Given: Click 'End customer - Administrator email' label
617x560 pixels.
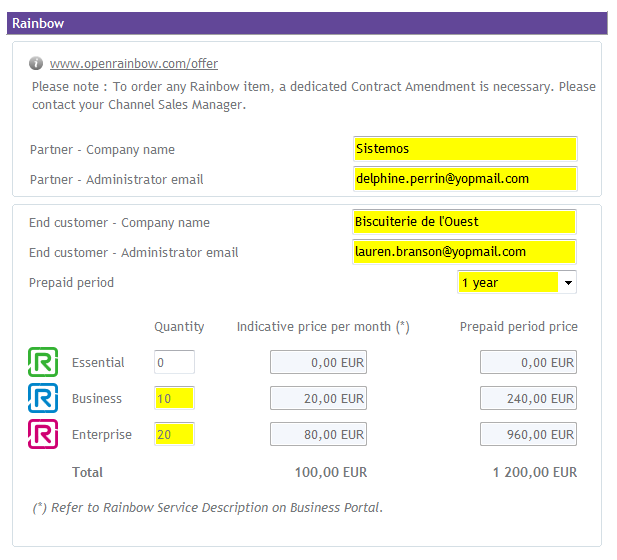Looking at the screenshot, I should coord(133,252).
